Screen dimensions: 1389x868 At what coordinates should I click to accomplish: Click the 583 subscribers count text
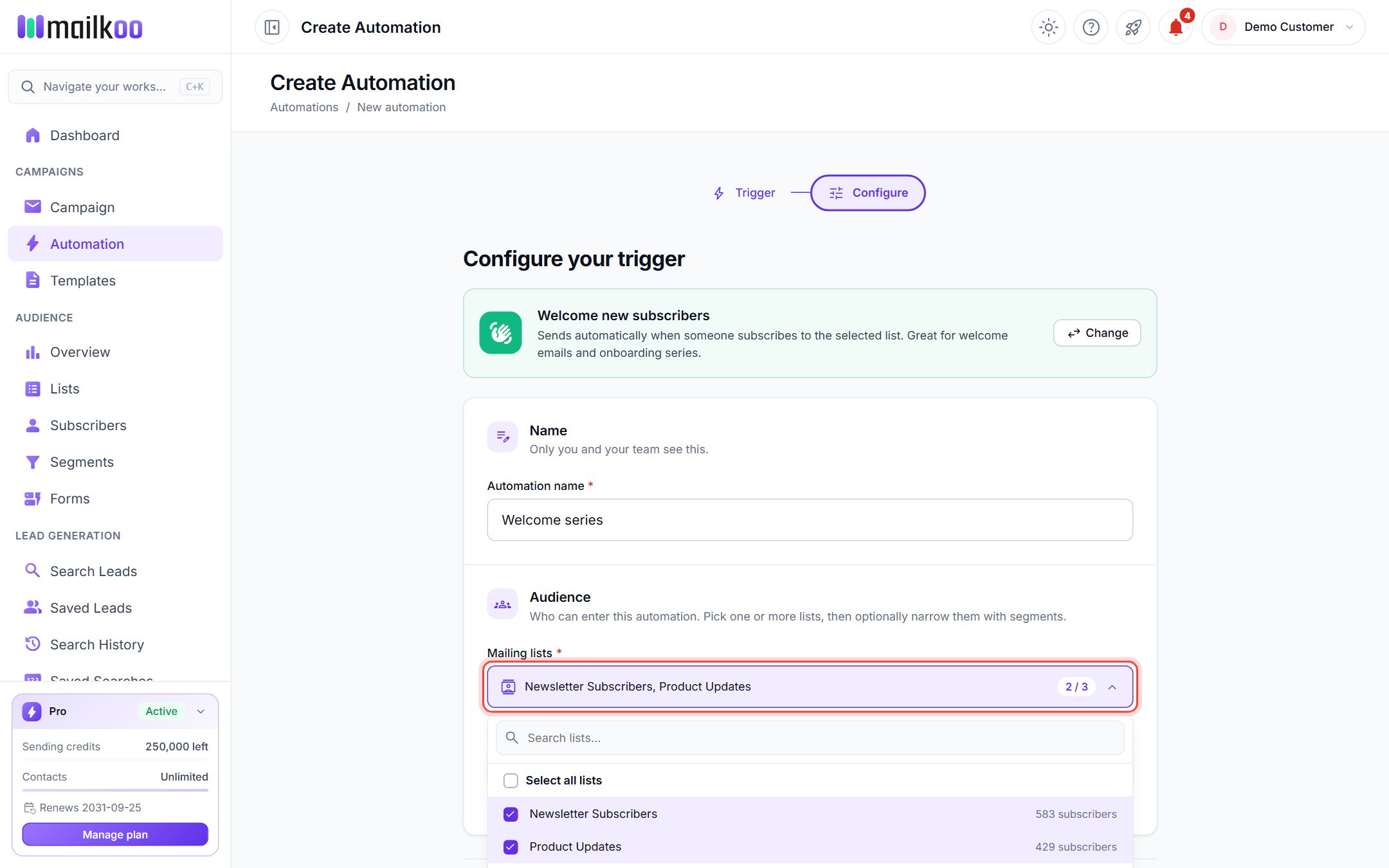point(1076,814)
